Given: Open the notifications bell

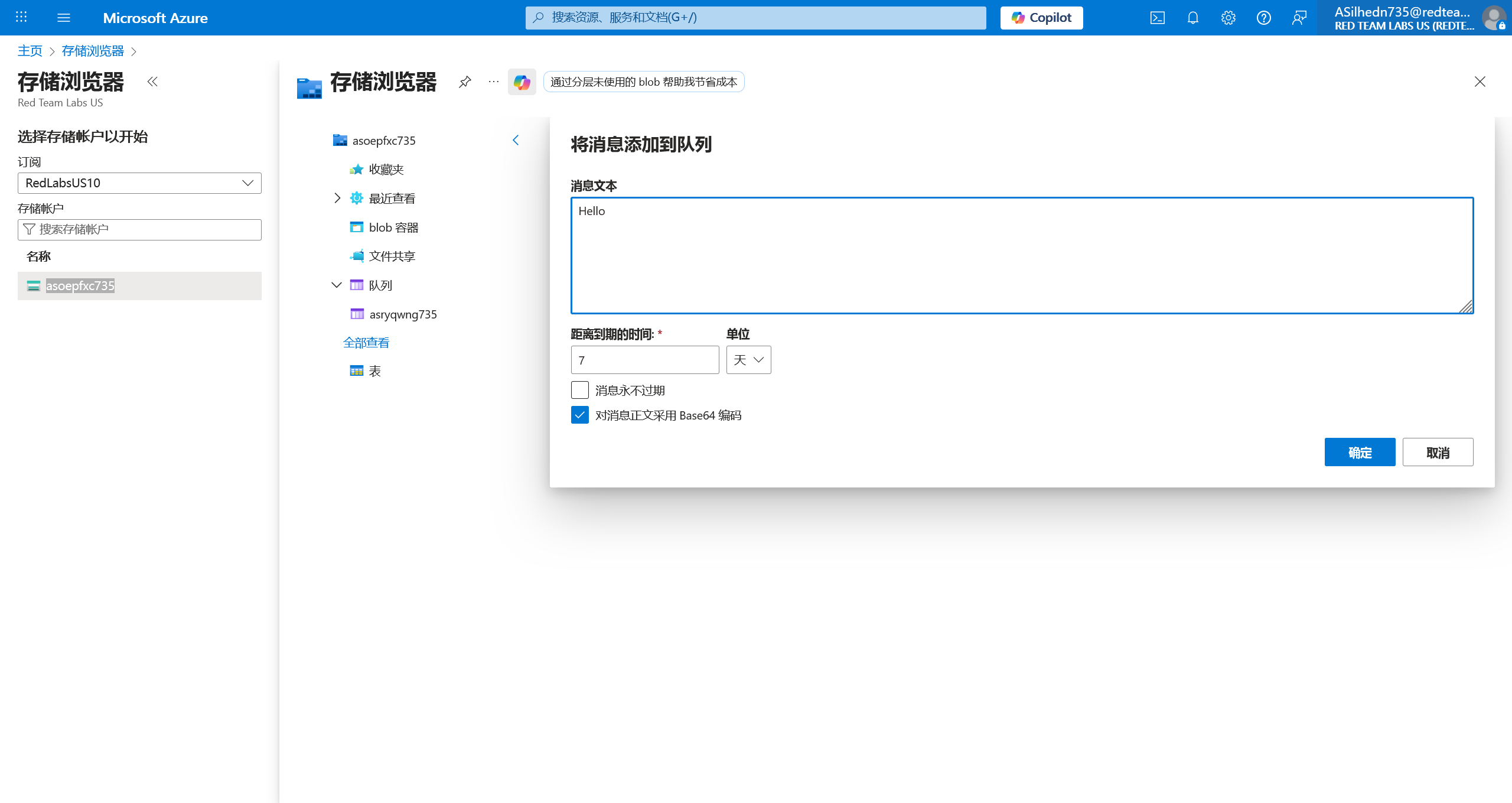Looking at the screenshot, I should [1192, 18].
